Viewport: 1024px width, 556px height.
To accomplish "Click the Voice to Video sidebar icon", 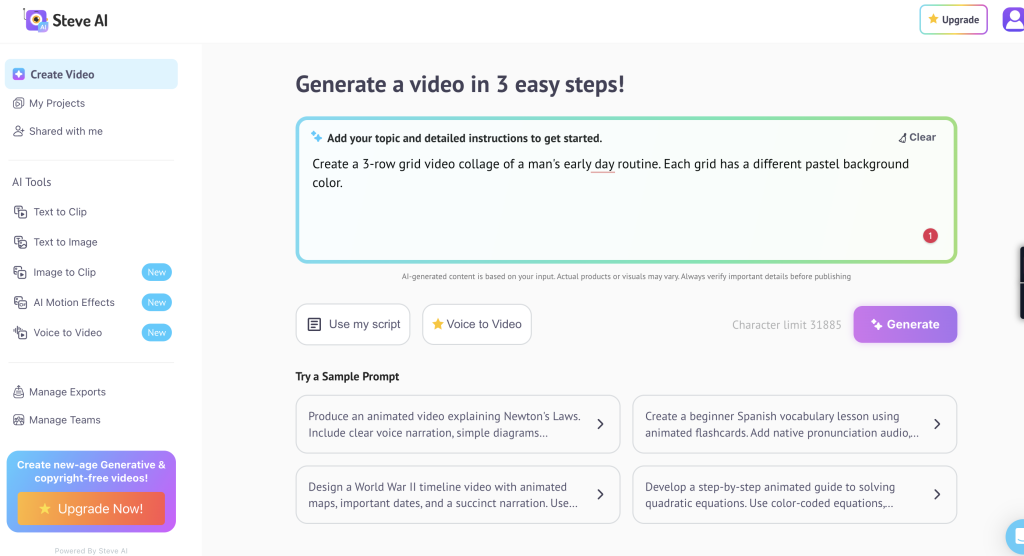I will (x=20, y=333).
